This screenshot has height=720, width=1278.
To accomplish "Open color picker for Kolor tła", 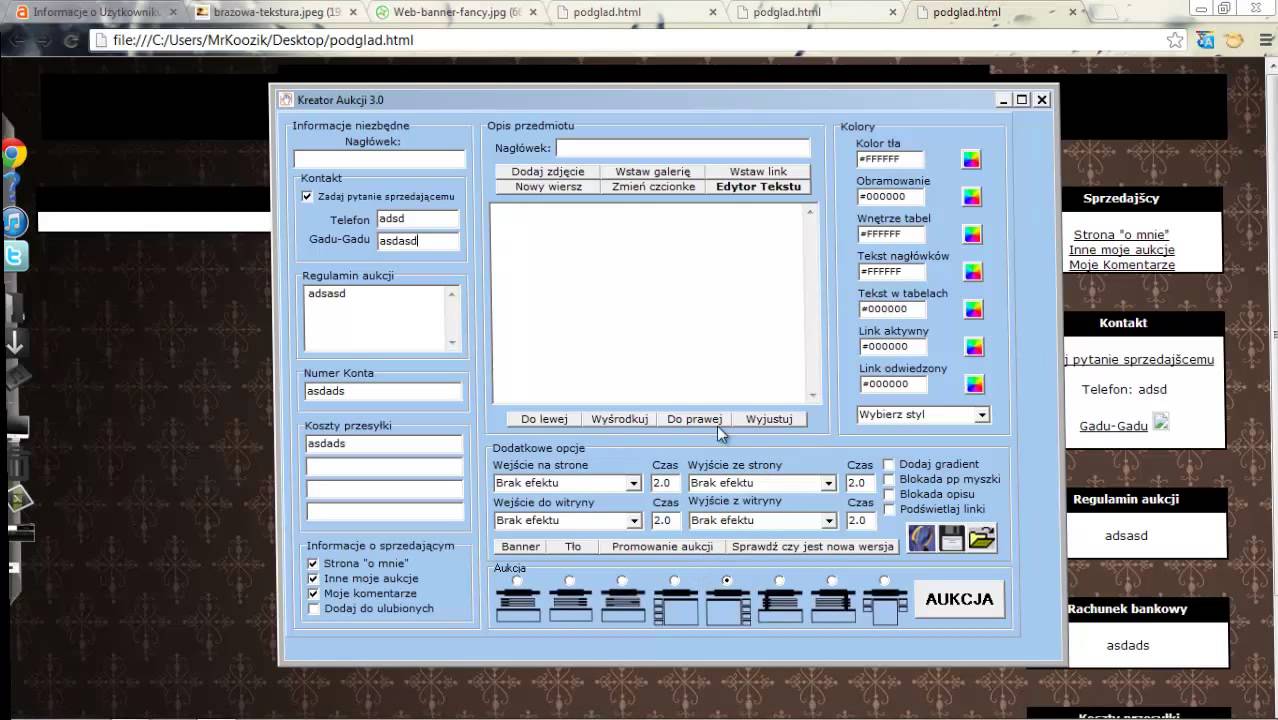I will coord(971,160).
